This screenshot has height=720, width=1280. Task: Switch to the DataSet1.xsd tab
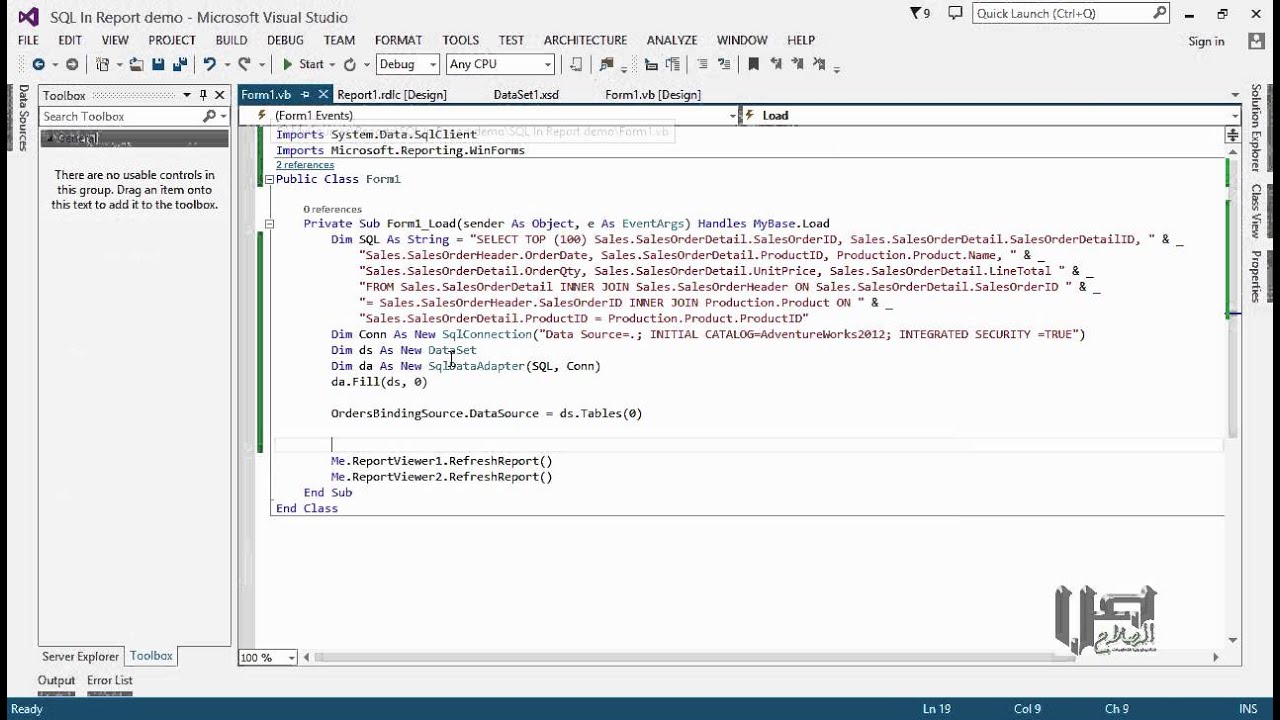pos(526,94)
